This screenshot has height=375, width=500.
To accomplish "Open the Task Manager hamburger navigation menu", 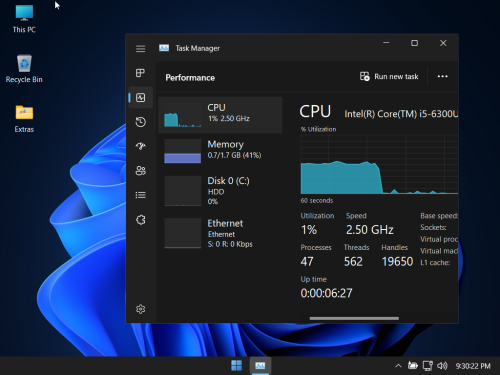I will [140, 49].
